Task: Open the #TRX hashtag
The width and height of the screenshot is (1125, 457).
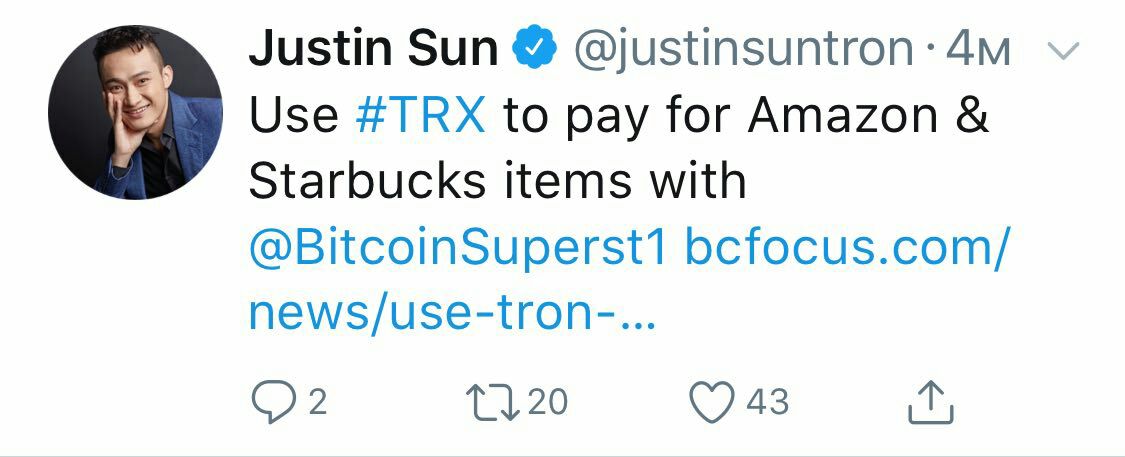Action: 421,115
